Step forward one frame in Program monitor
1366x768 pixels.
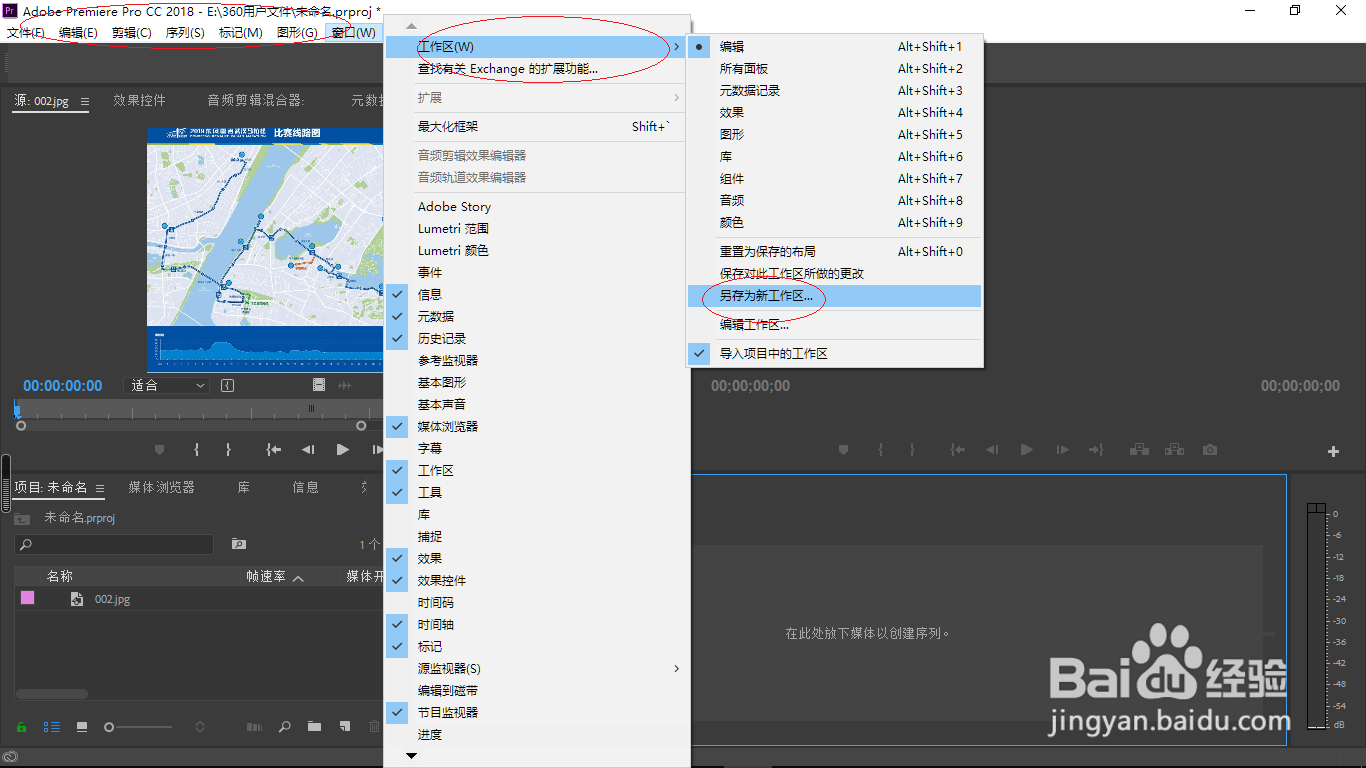tap(1061, 450)
